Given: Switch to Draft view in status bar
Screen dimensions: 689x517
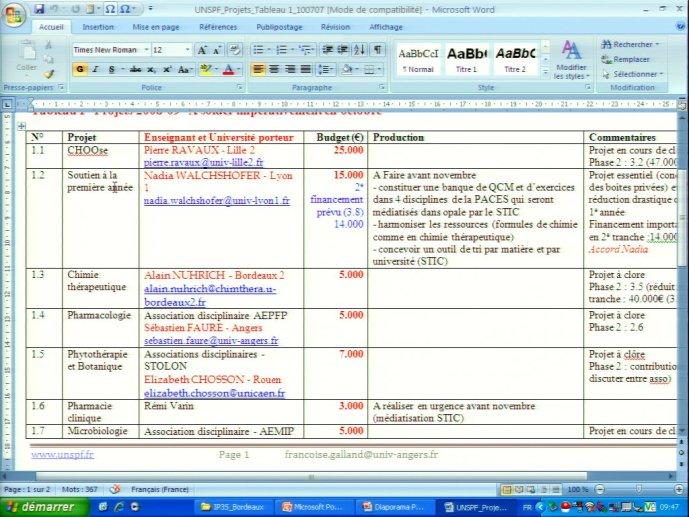Looking at the screenshot, I should [556, 489].
